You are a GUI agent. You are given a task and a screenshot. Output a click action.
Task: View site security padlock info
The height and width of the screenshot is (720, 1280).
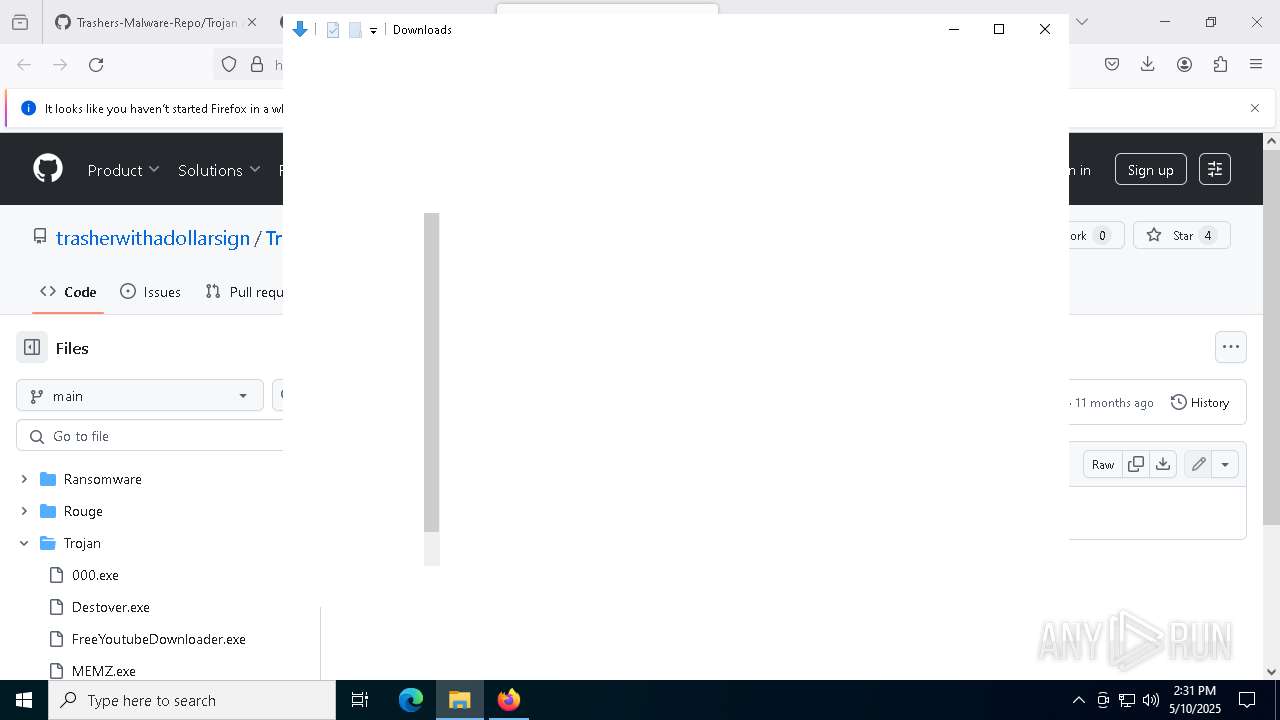(257, 64)
